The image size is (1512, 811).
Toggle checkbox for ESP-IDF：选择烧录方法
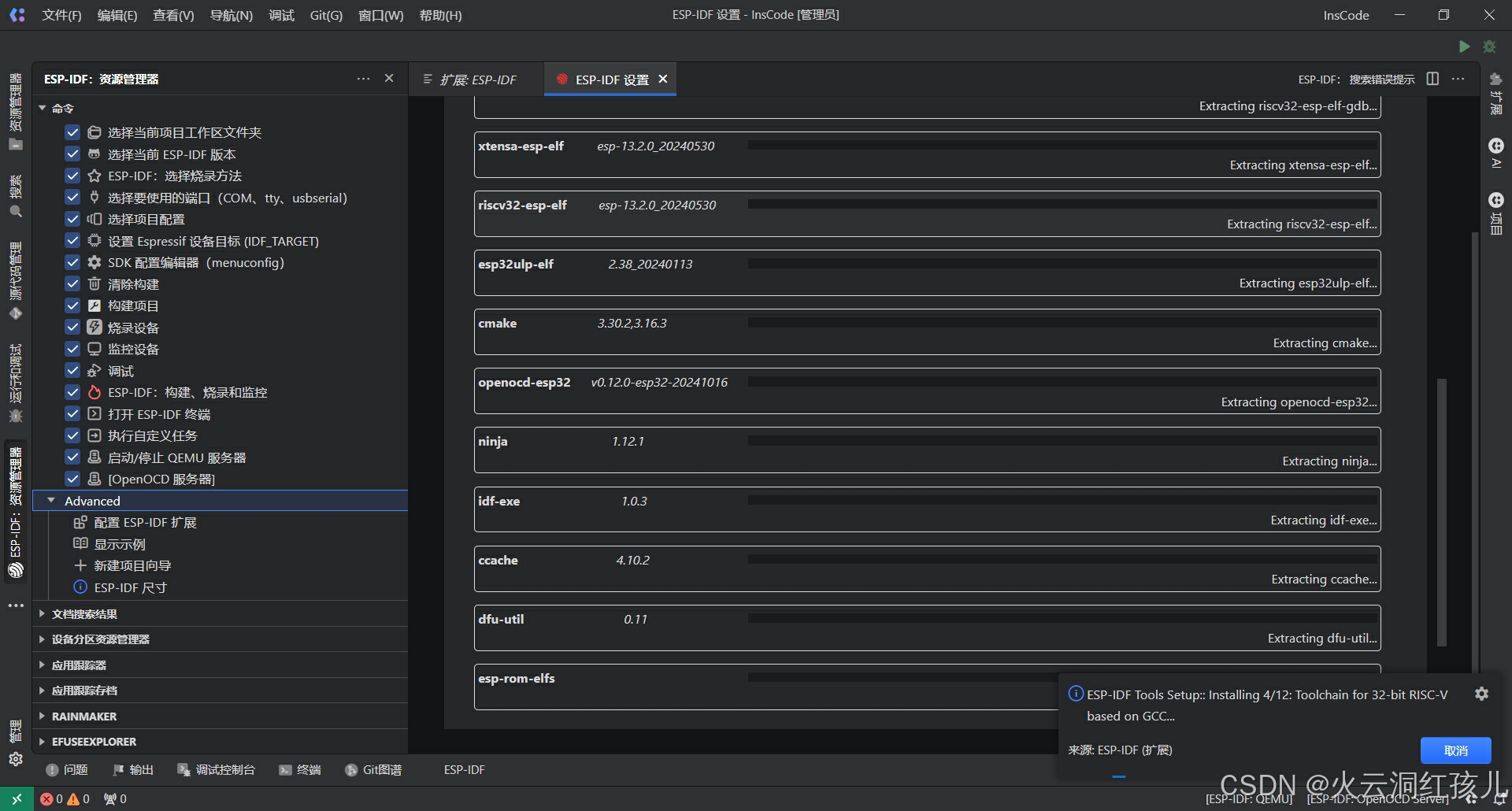click(72, 176)
